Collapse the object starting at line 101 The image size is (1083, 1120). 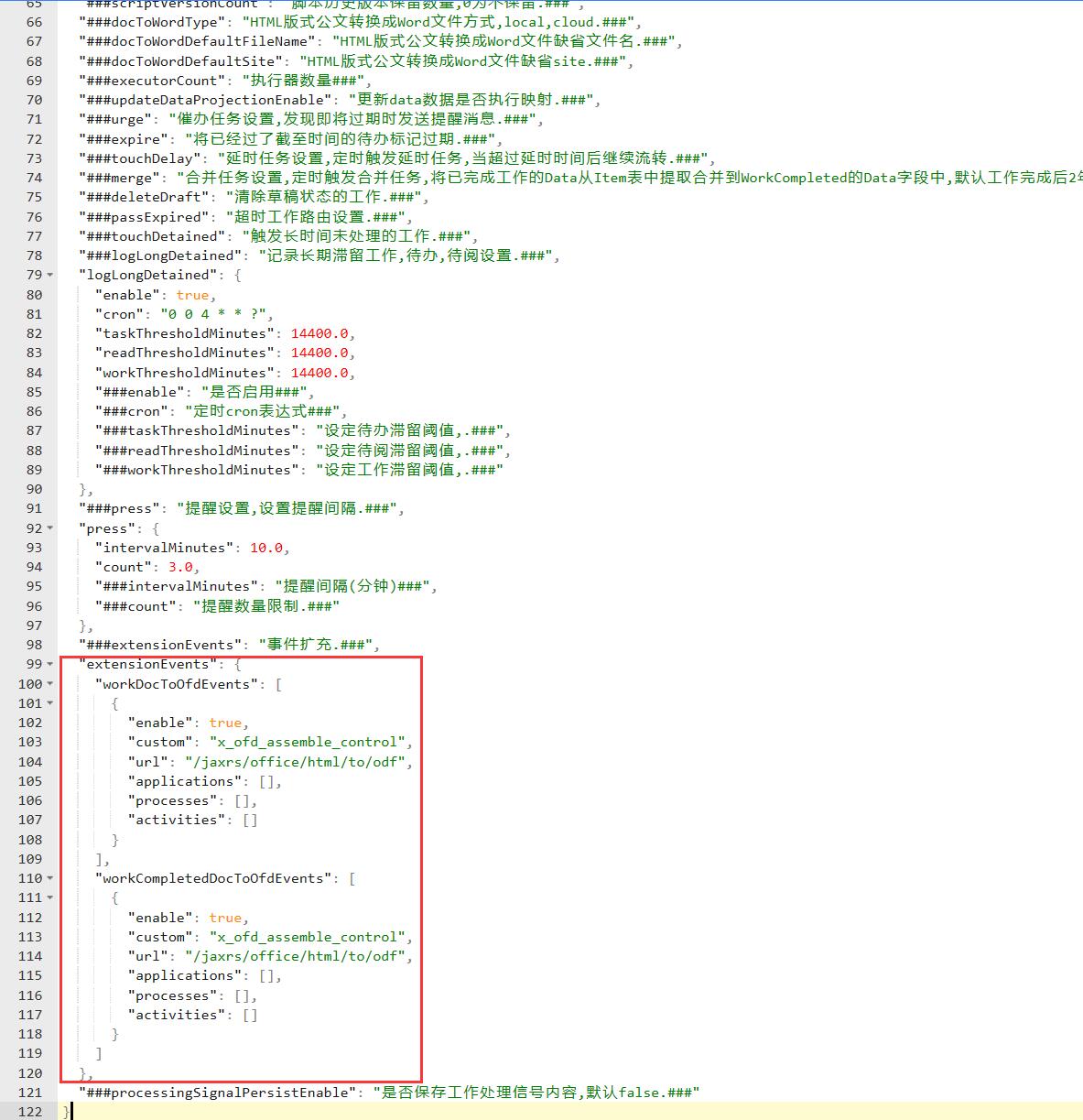pos(50,703)
